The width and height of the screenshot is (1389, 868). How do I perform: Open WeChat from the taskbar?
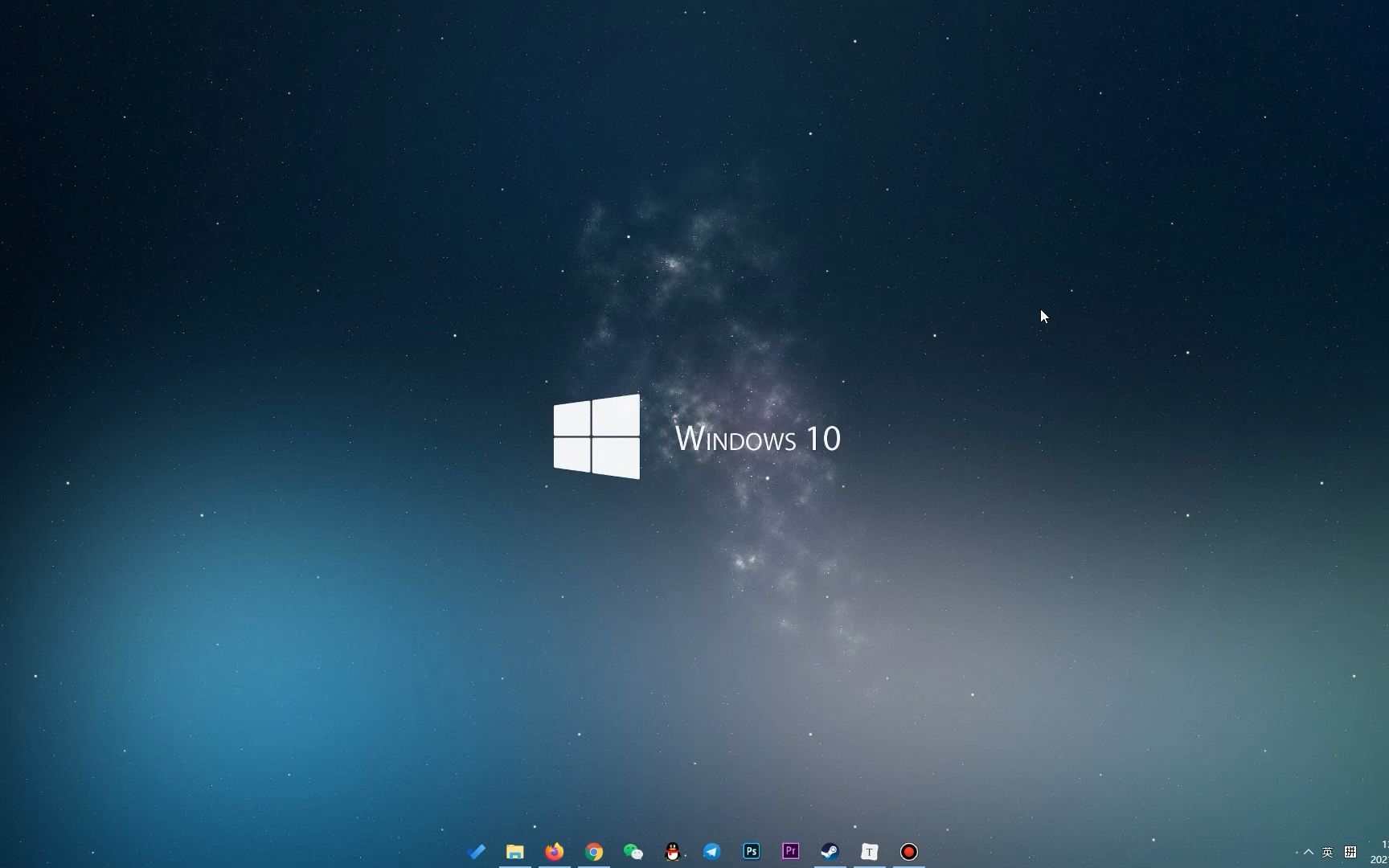tap(633, 851)
